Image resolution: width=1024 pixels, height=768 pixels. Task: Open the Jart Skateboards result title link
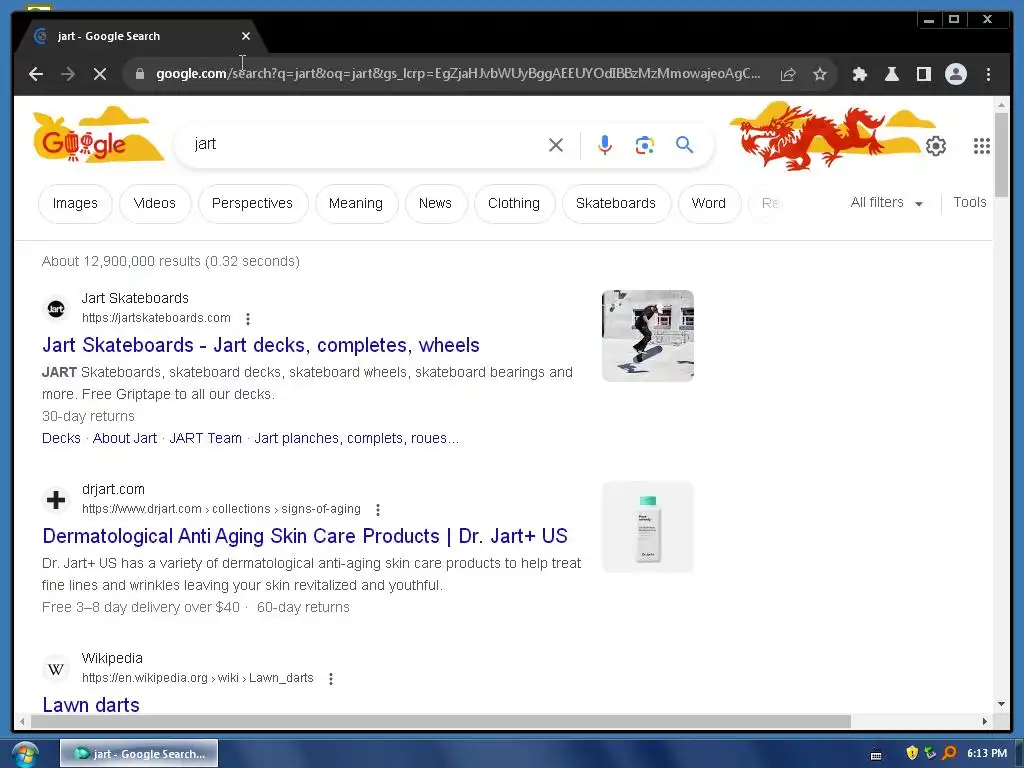(x=261, y=345)
